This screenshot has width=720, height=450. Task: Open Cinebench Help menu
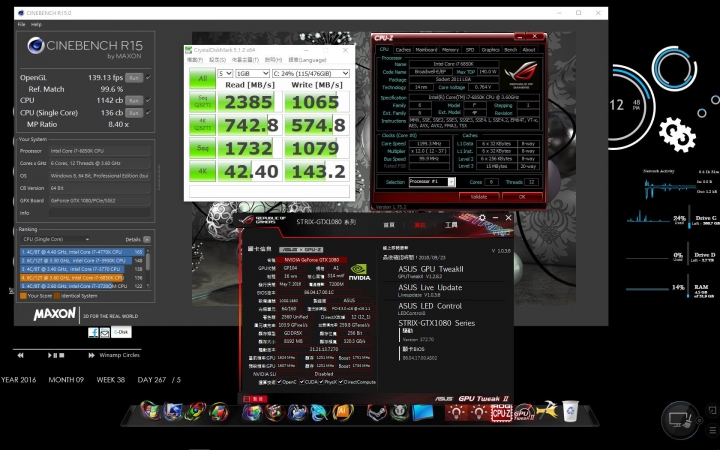click(36, 24)
